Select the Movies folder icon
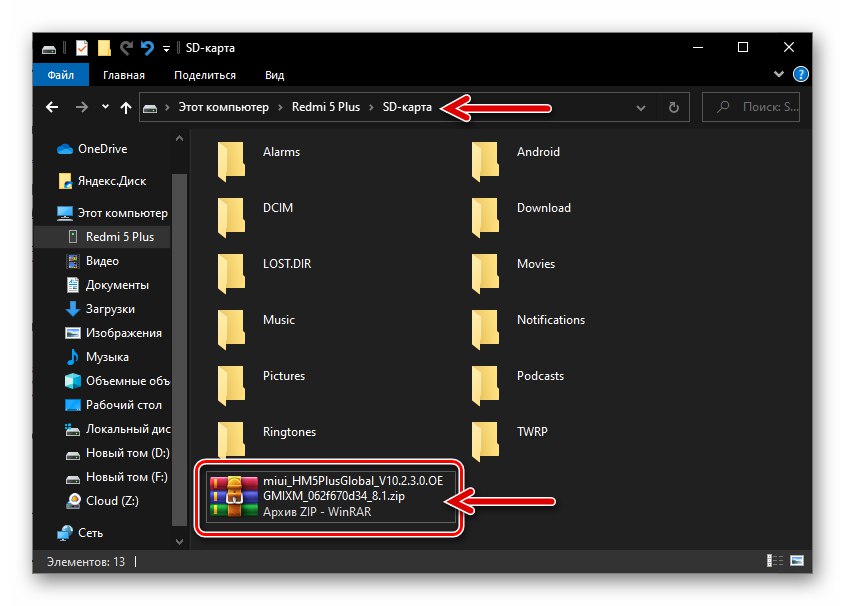 tap(485, 273)
